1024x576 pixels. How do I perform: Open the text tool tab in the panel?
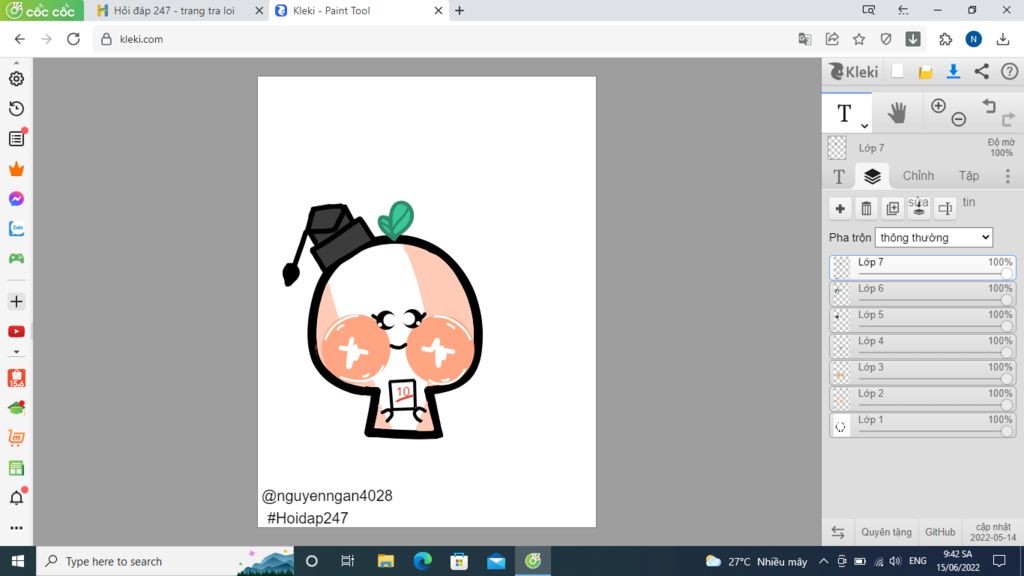(839, 176)
